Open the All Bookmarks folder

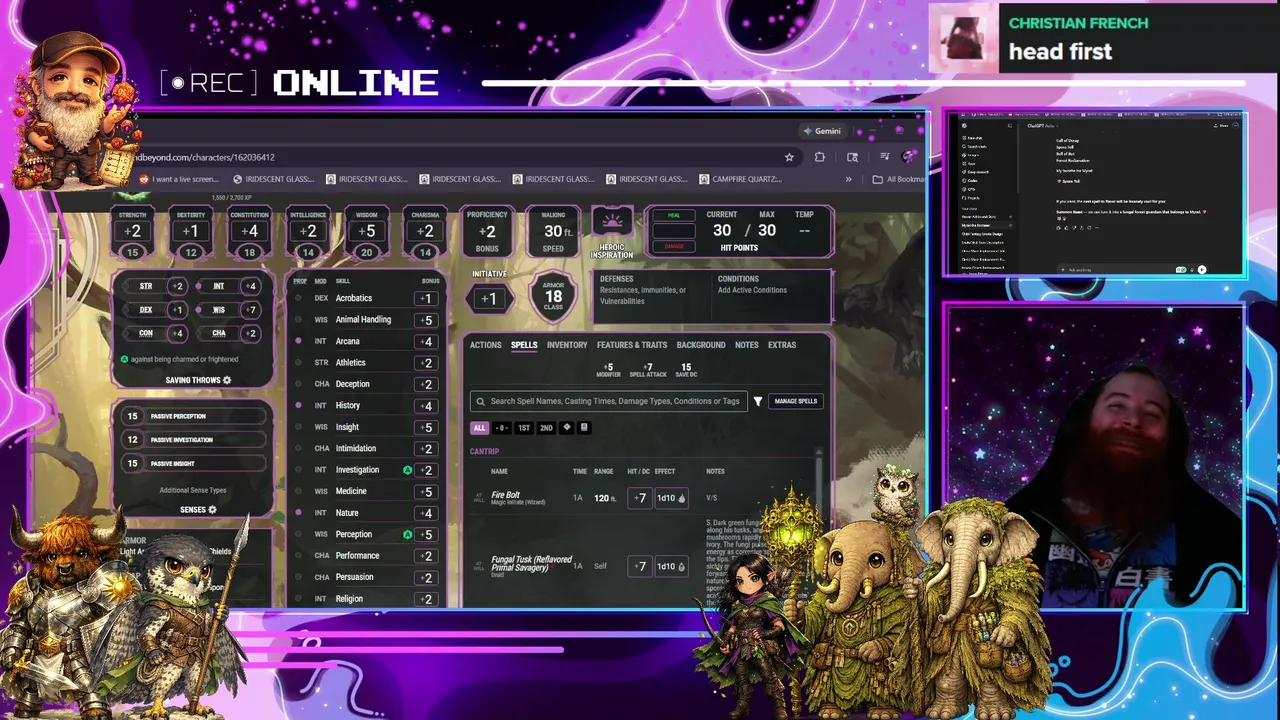(898, 179)
